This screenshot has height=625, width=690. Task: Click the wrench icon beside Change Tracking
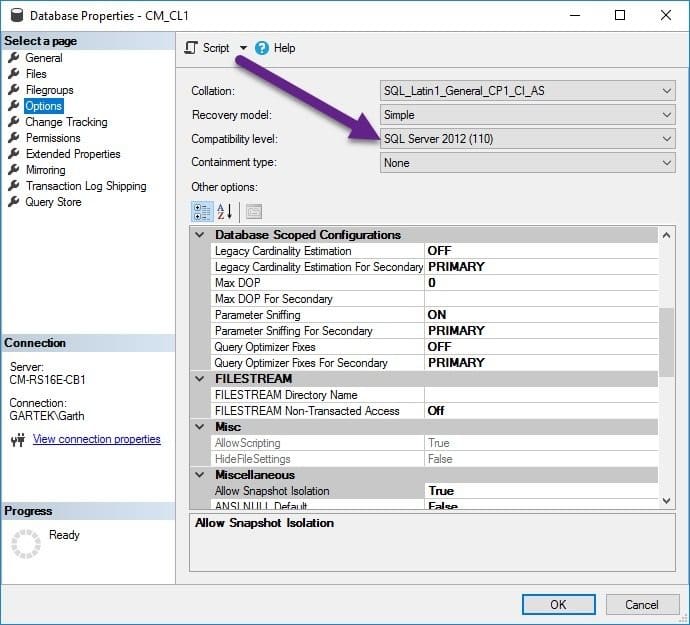(x=14, y=121)
